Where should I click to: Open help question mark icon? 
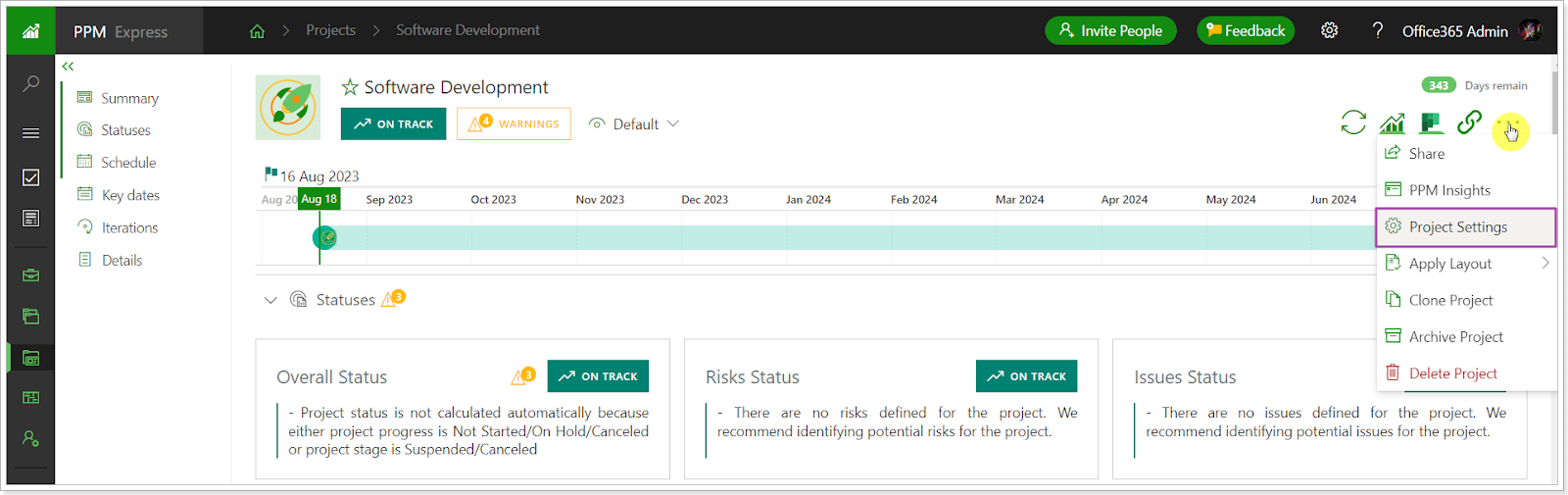pyautogui.click(x=1378, y=30)
